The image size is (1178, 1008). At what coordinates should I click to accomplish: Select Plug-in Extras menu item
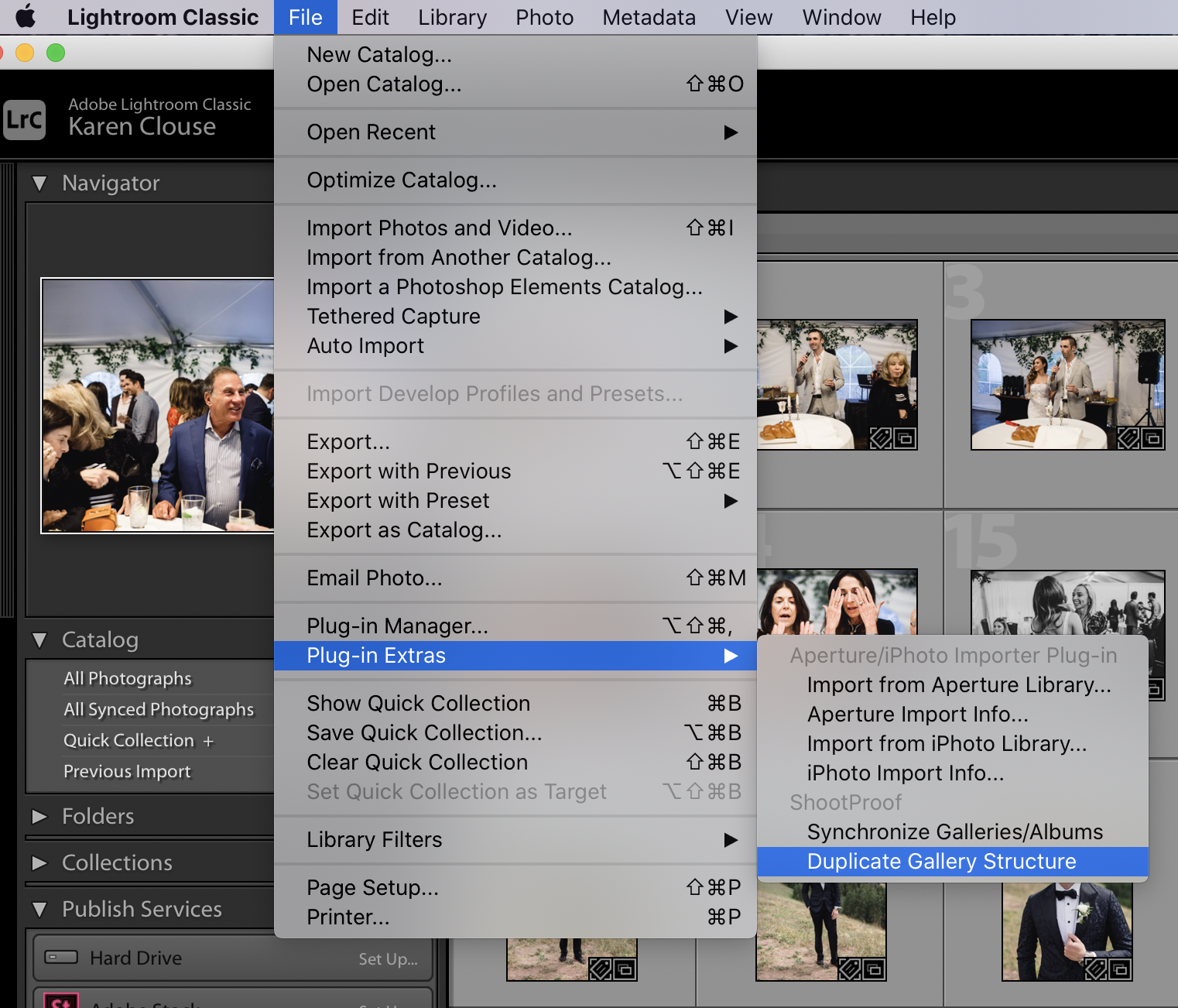coord(515,656)
